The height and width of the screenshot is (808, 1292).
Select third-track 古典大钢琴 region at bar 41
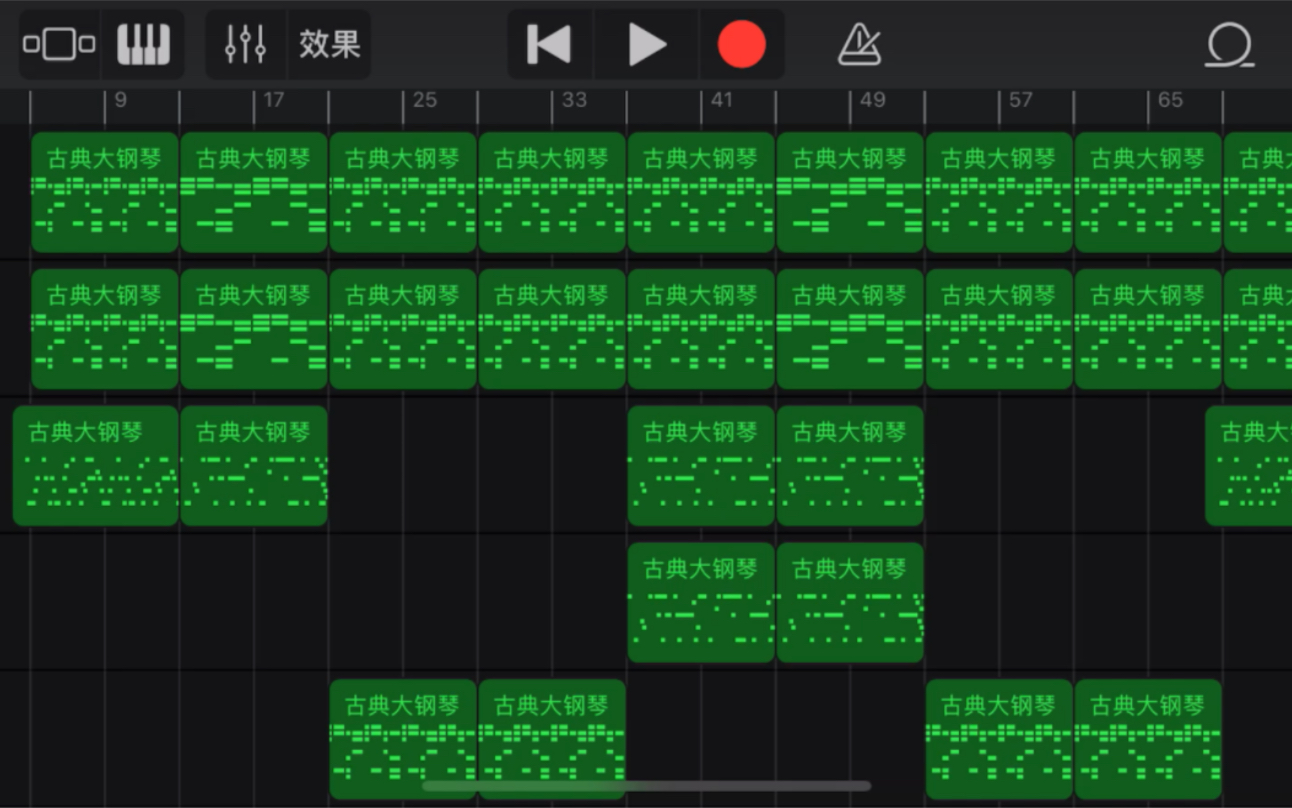coord(701,466)
